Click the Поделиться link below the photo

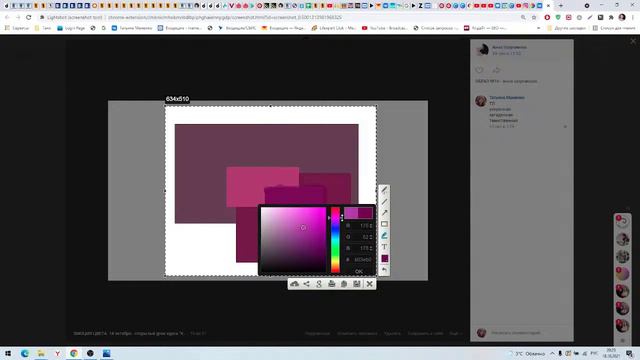[x=318, y=333]
